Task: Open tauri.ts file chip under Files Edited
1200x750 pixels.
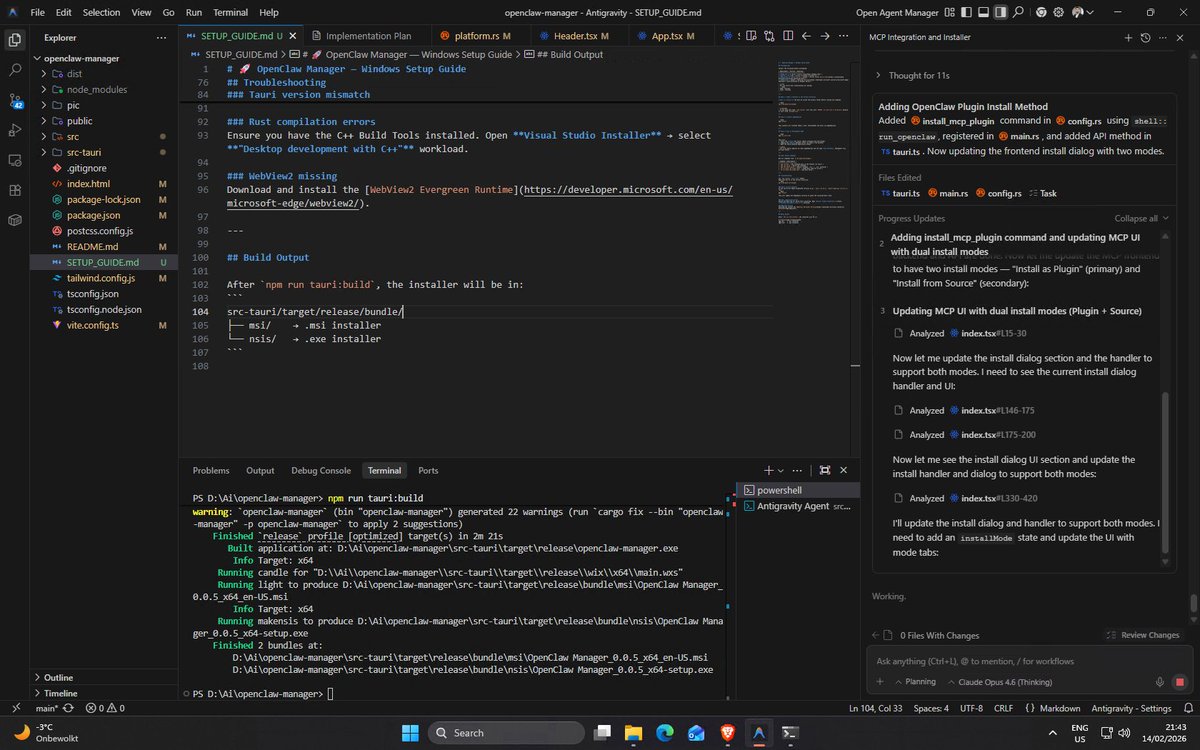Action: tap(900, 193)
